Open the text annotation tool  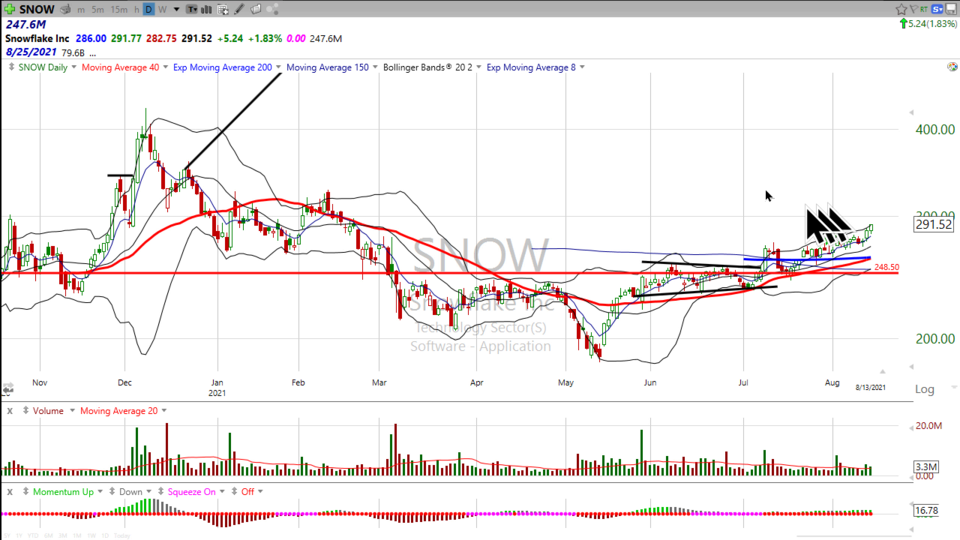191,9
